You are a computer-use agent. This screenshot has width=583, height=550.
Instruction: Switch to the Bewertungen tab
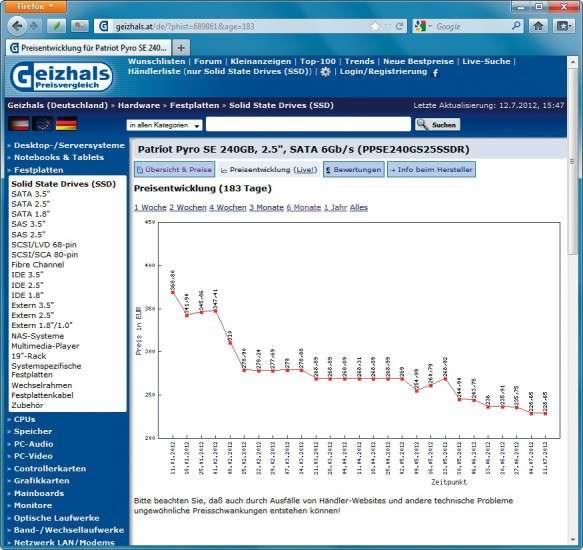point(354,170)
